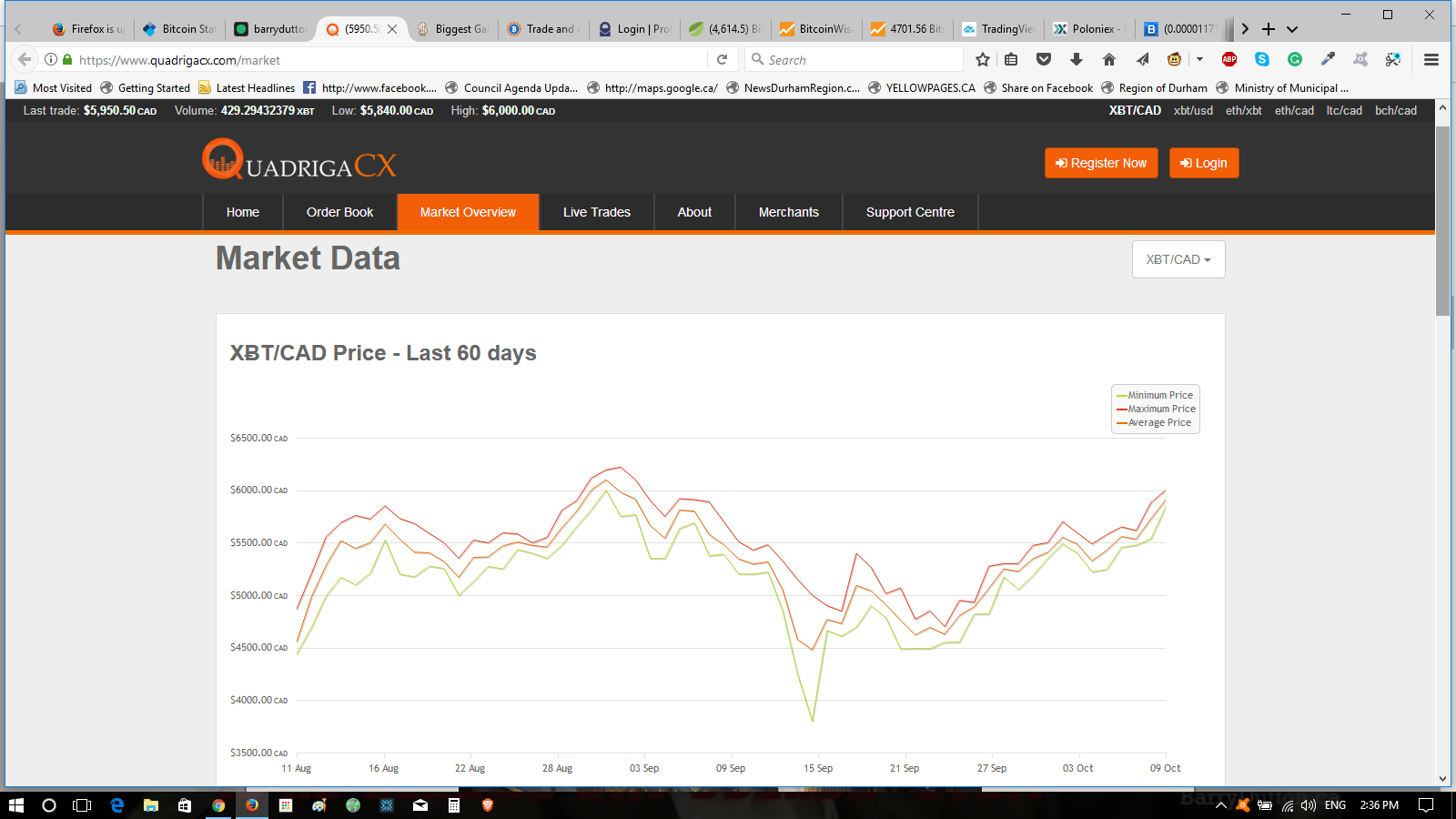
Task: Open the YELLOWPAGES.CA bookmark
Action: [922, 88]
